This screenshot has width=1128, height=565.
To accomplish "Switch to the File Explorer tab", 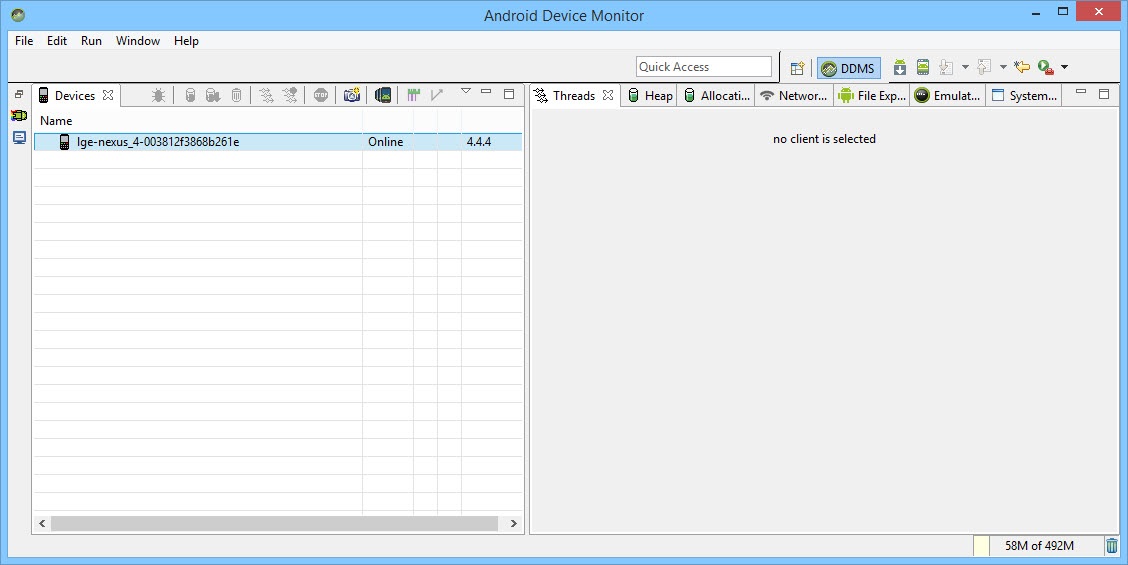I will (872, 96).
